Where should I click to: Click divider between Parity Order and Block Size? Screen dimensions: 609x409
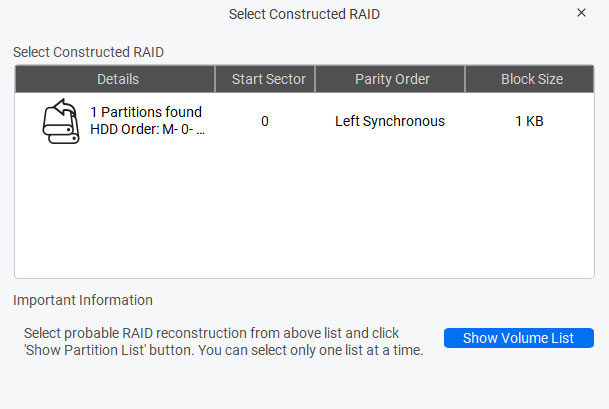point(467,79)
